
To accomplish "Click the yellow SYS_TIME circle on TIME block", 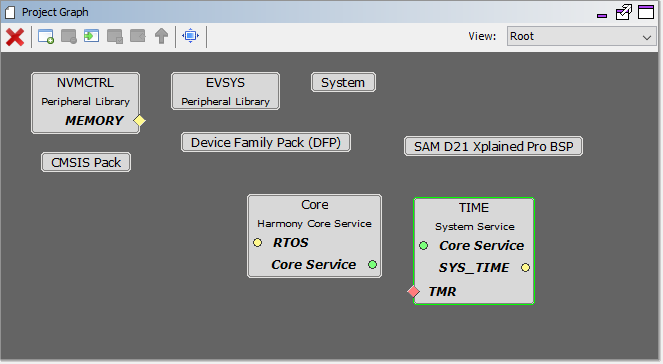I will pyautogui.click(x=526, y=268).
